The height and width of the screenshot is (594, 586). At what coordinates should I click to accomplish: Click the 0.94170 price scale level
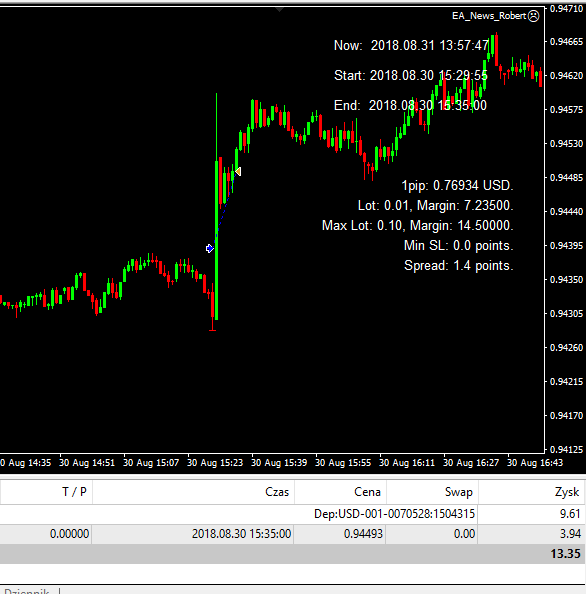(x=566, y=416)
